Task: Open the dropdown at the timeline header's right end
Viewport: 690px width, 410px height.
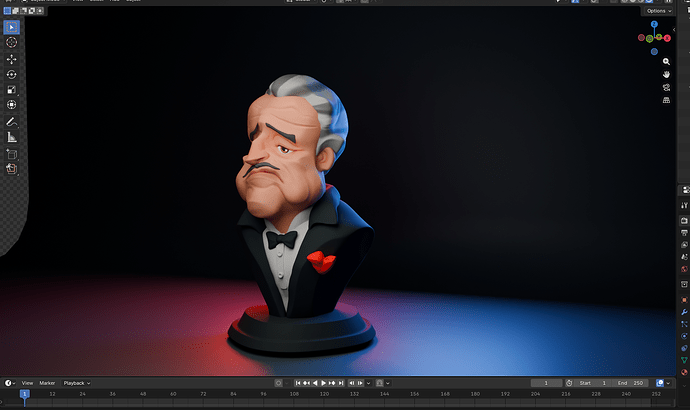Action: point(668,383)
